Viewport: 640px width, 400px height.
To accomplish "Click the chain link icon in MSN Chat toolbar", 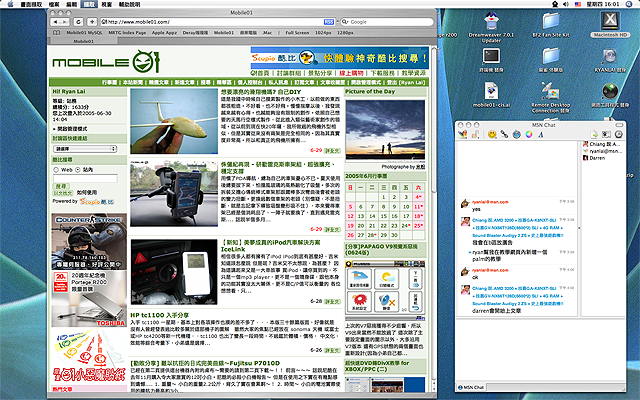I will [504, 134].
